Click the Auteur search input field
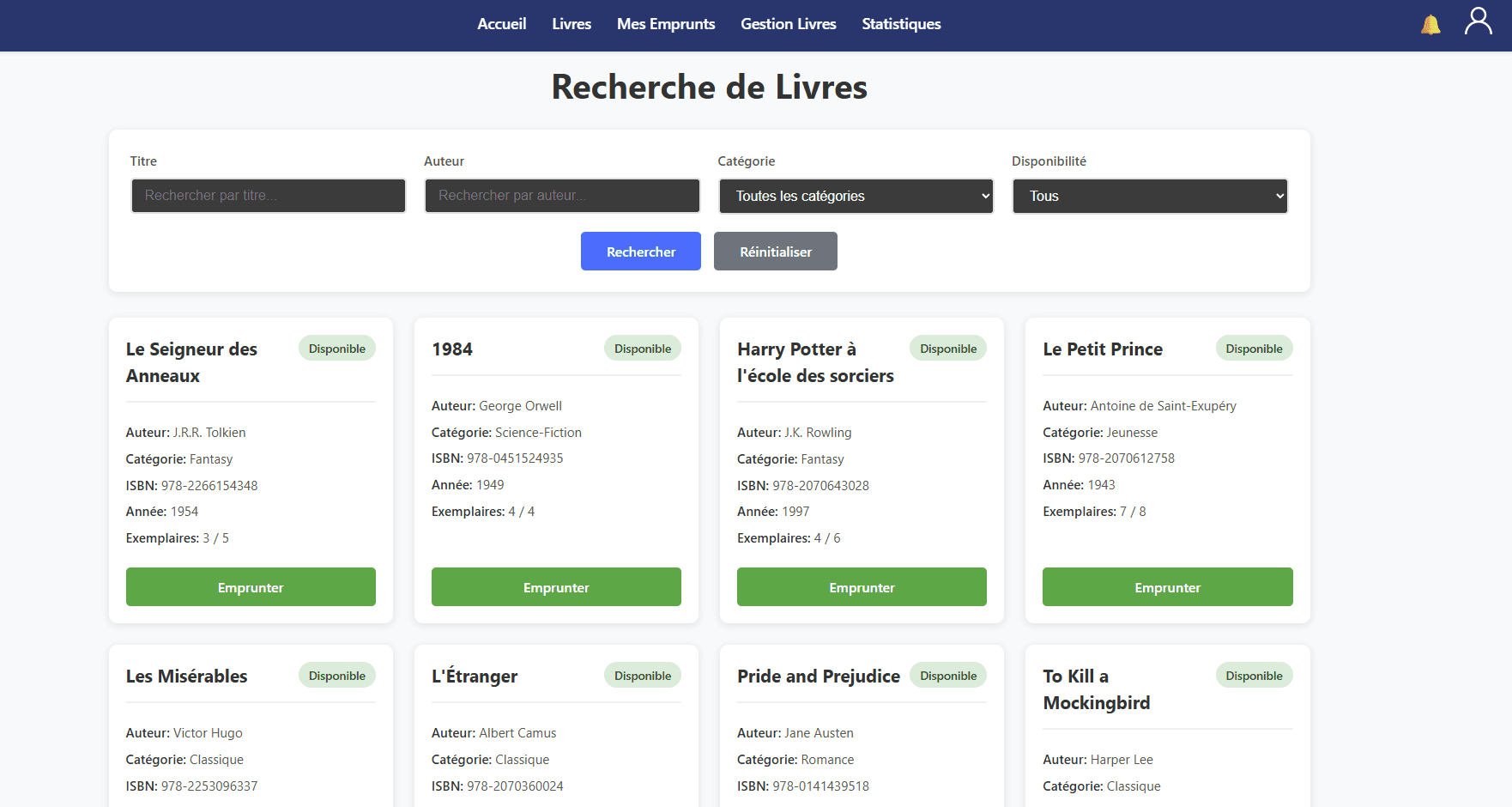The height and width of the screenshot is (807, 1512). (x=562, y=196)
